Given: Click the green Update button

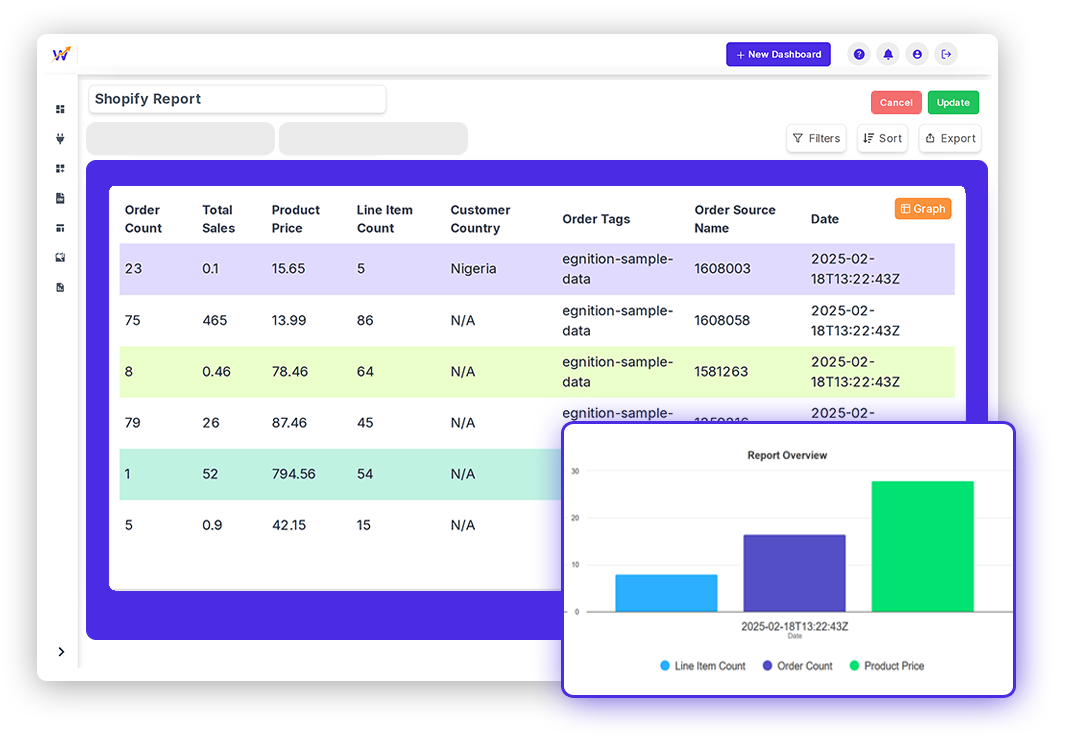Looking at the screenshot, I should [x=953, y=102].
